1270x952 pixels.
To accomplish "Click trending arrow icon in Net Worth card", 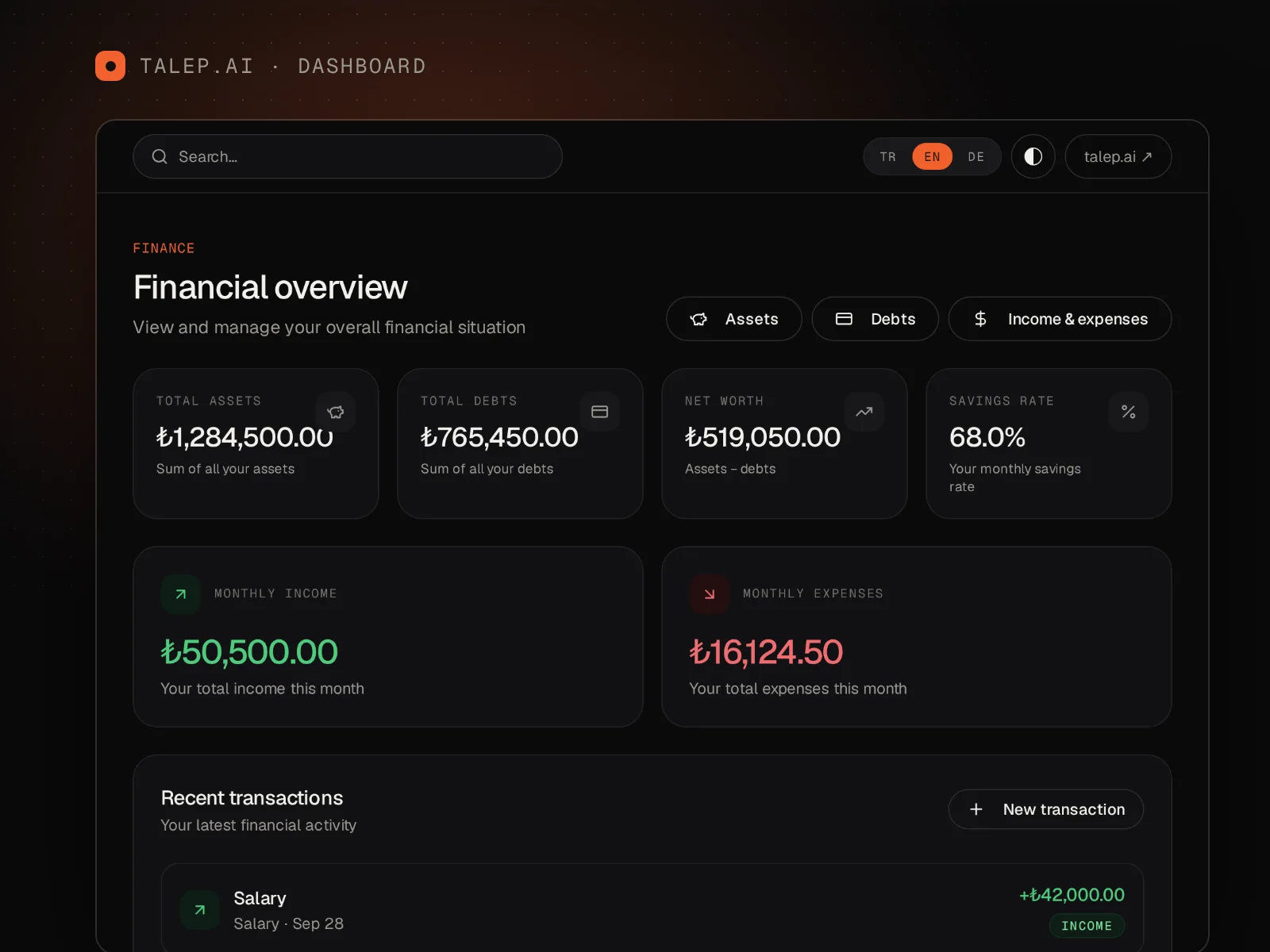I will 864,412.
